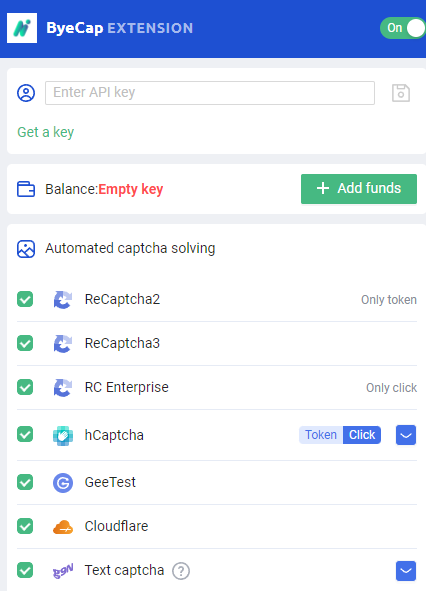426x591 pixels.
Task: Click the Add funds button
Action: 359,189
